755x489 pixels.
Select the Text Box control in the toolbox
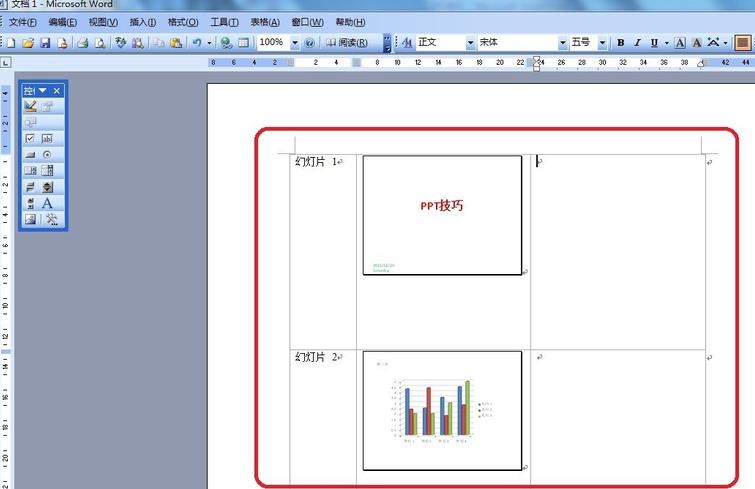(47, 139)
